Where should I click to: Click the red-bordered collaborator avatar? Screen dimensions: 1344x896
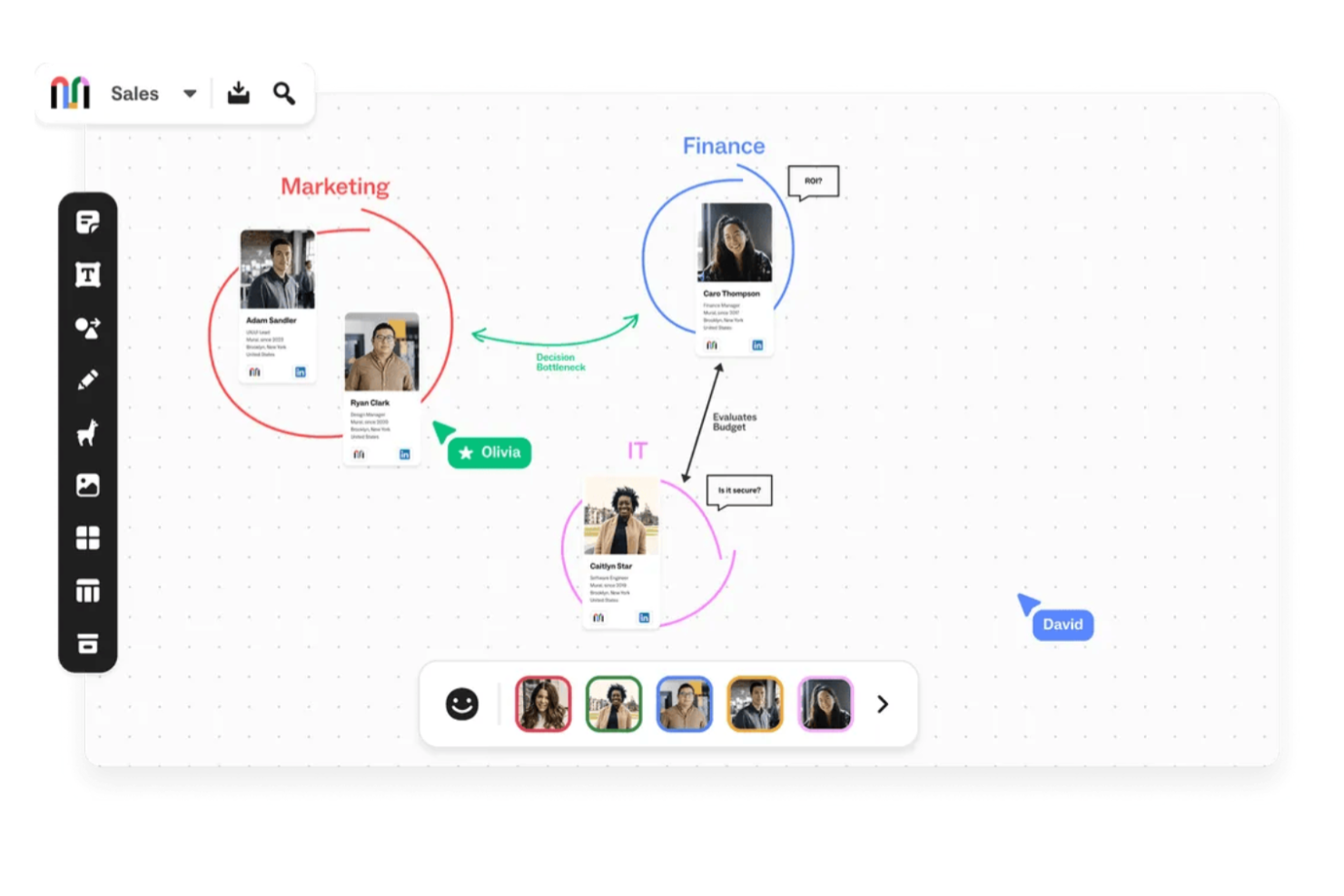point(543,704)
